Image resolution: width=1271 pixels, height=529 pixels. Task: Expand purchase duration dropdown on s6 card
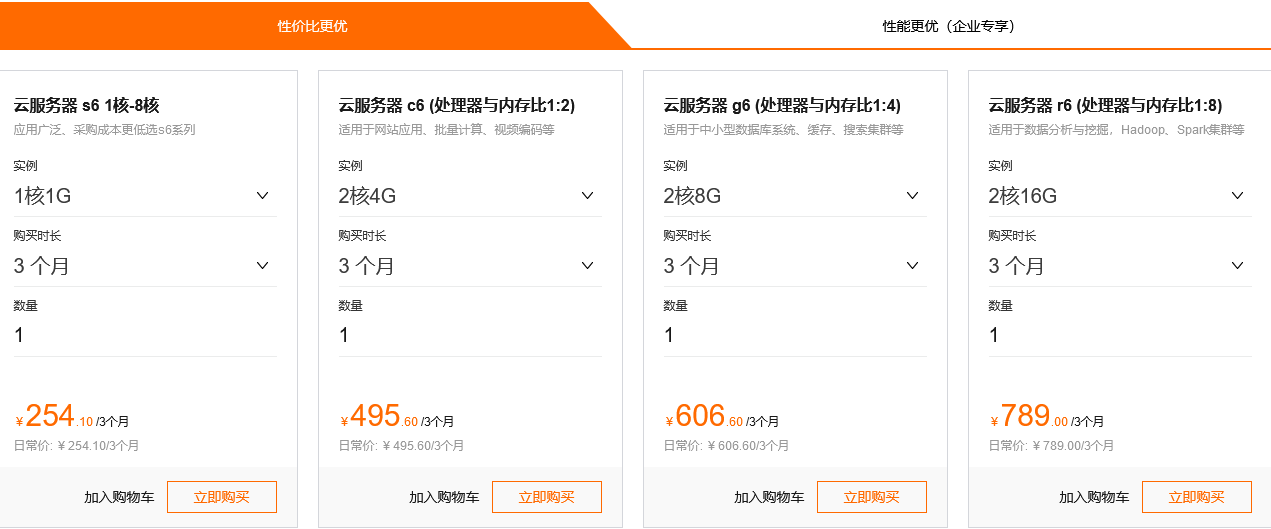coord(145,266)
